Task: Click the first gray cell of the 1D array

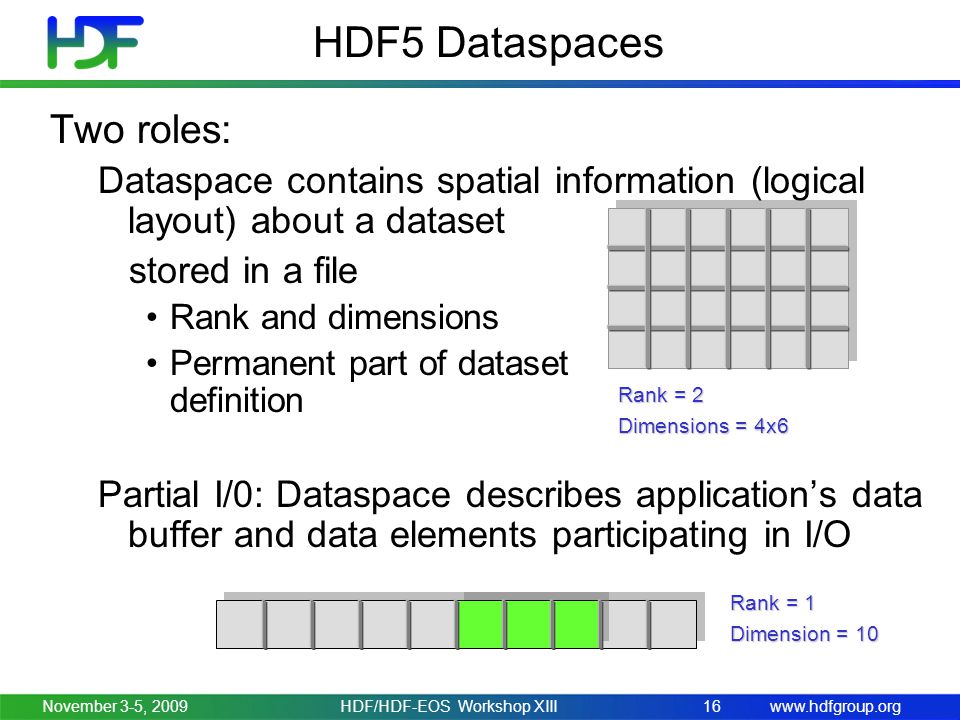Action: pyautogui.click(x=241, y=624)
